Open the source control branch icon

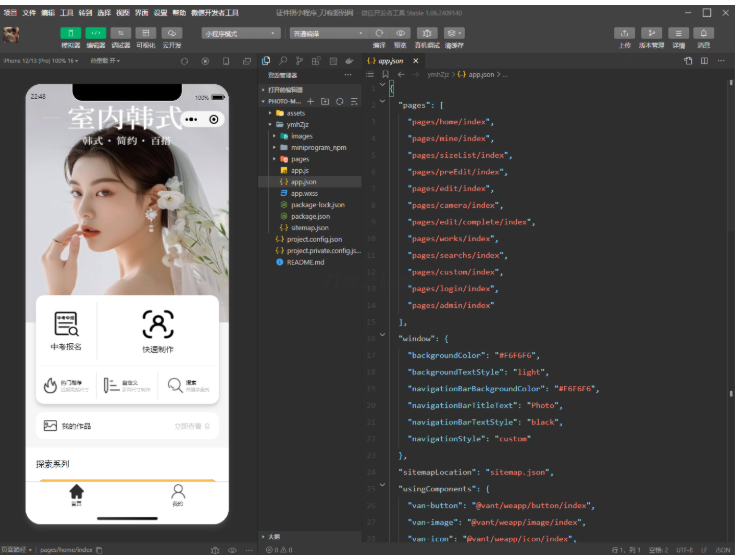[x=300, y=61]
